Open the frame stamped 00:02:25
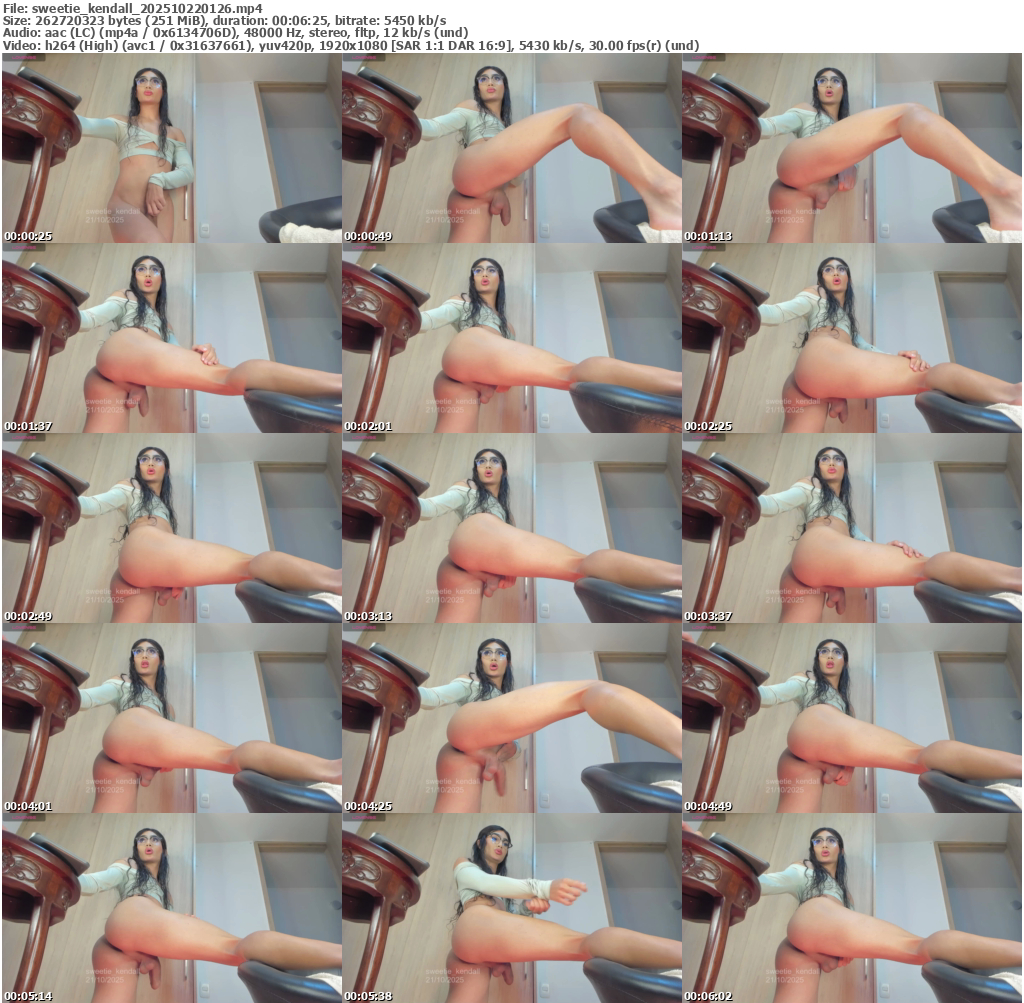This screenshot has height=1003, width=1024. [x=852, y=338]
